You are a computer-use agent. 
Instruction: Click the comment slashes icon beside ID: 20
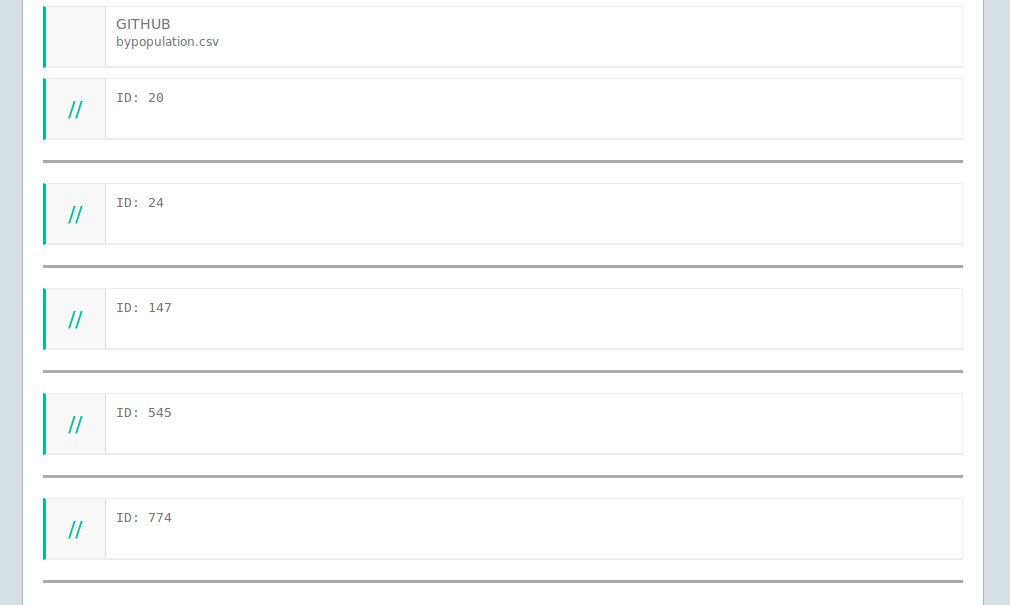(x=75, y=110)
